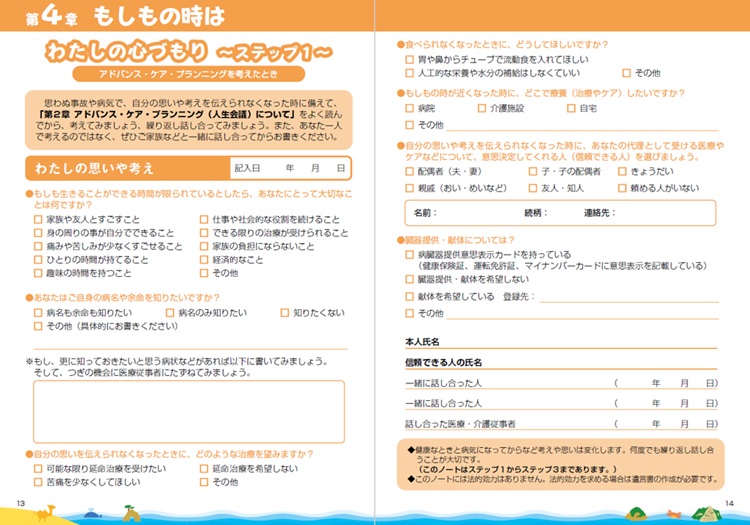Image resolution: width=750 pixels, height=525 pixels.
Task: Check 臓器提供意思表示カードを持っている box
Action: point(409,254)
